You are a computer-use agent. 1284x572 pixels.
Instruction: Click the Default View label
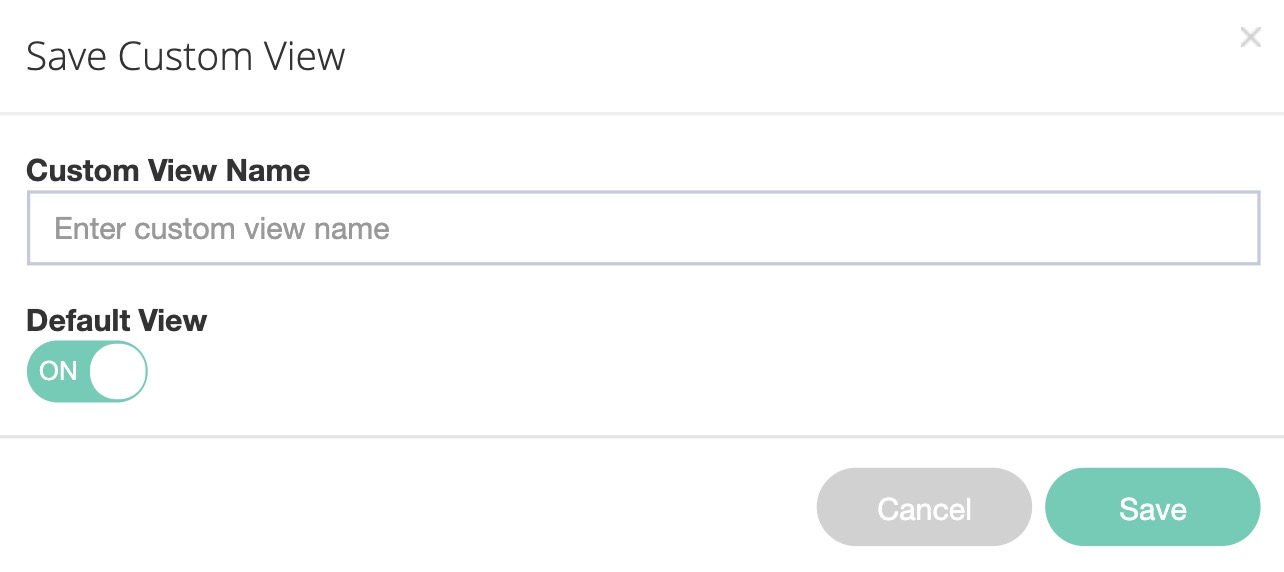116,321
